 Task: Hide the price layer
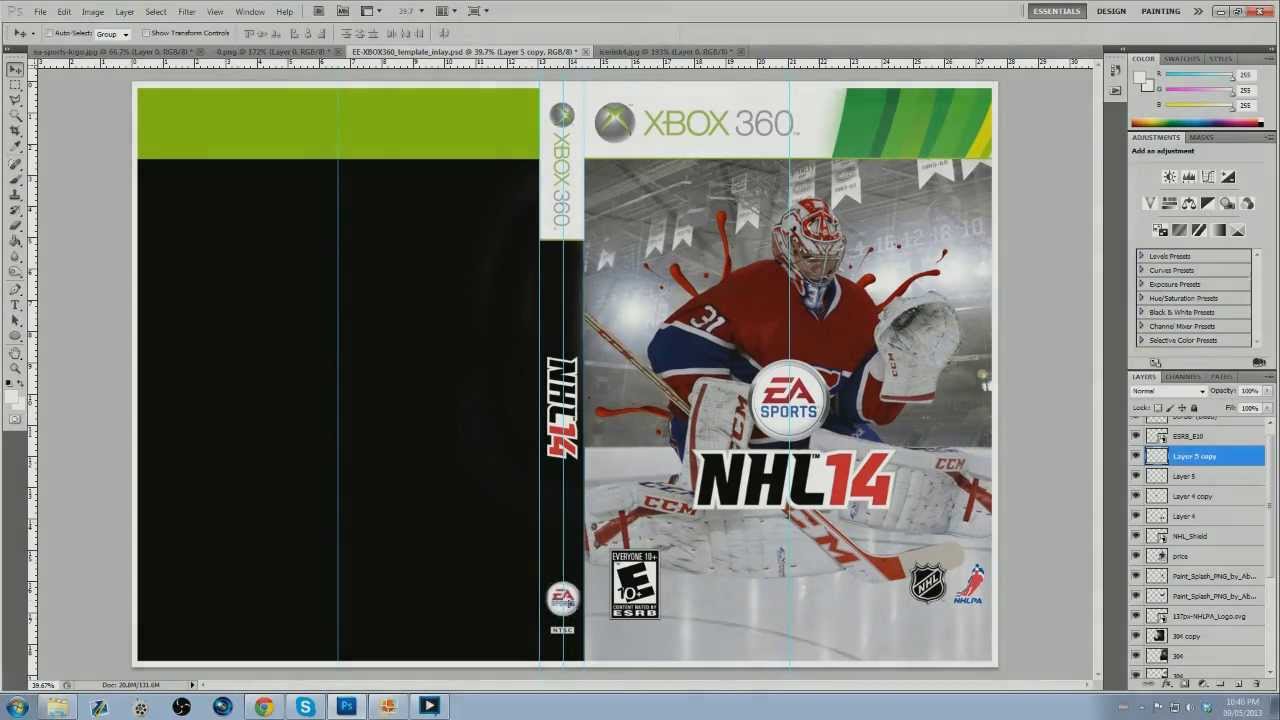coord(1136,556)
